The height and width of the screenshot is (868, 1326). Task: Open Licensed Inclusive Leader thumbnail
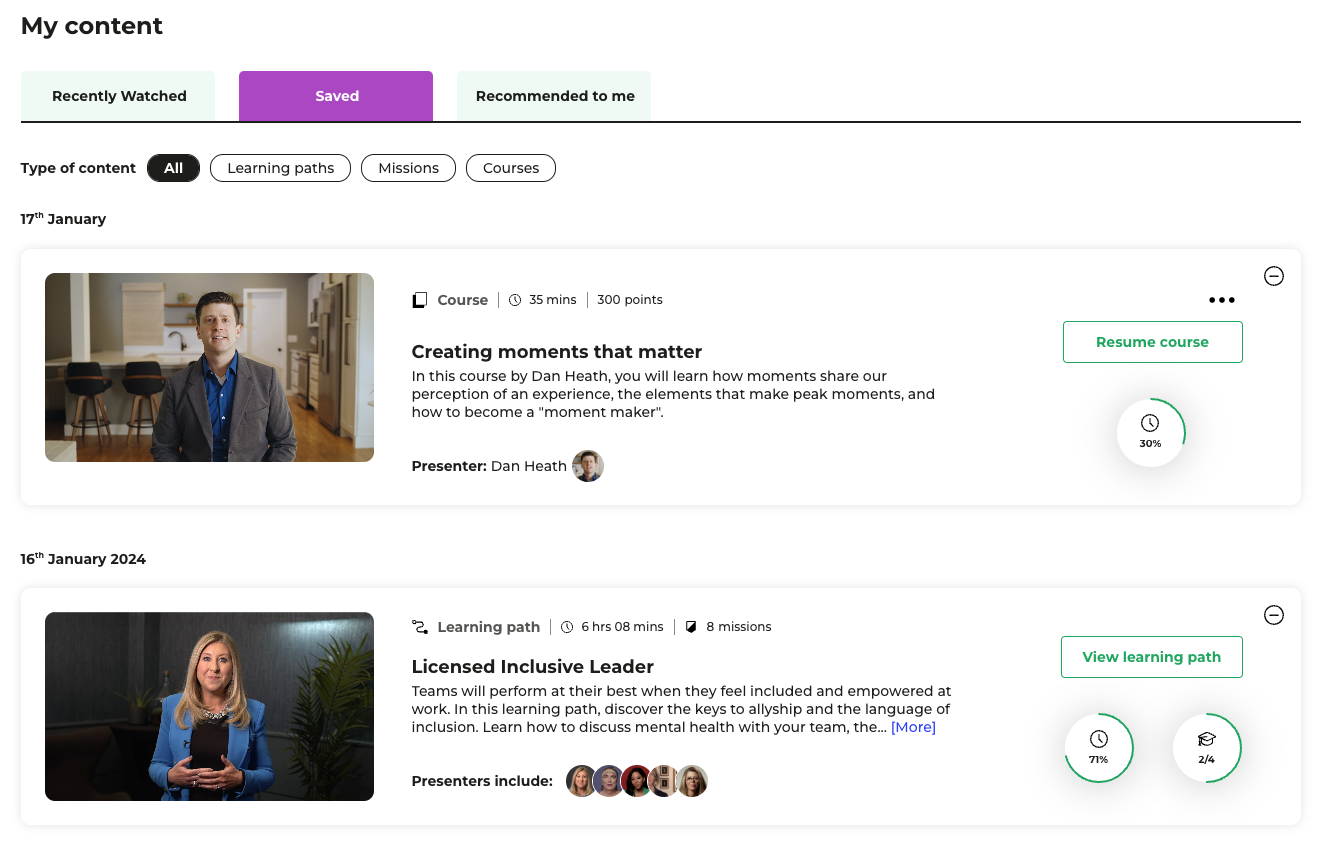click(209, 706)
